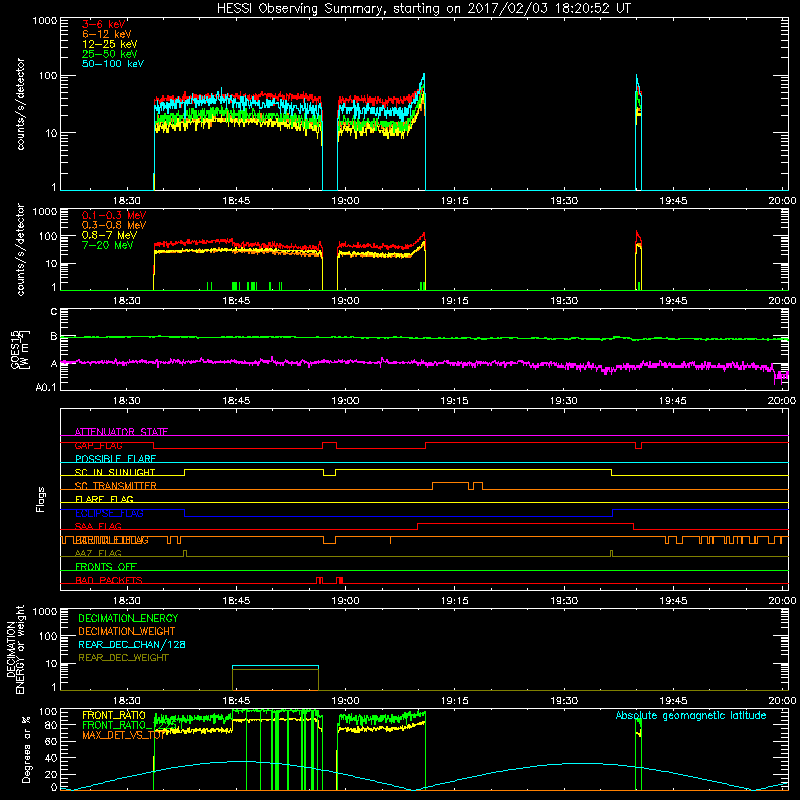Click the HESSI Observing Summary title text
Screen dimensions: 800x800
pyautogui.click(x=424, y=9)
